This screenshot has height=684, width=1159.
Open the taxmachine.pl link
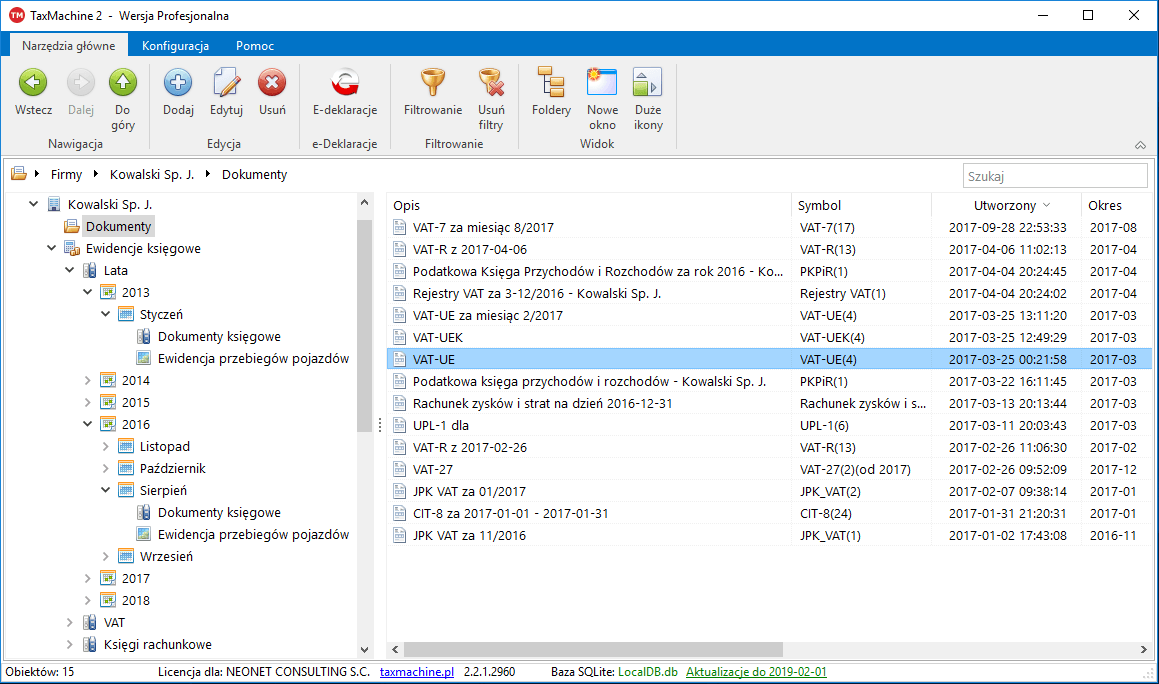(416, 673)
